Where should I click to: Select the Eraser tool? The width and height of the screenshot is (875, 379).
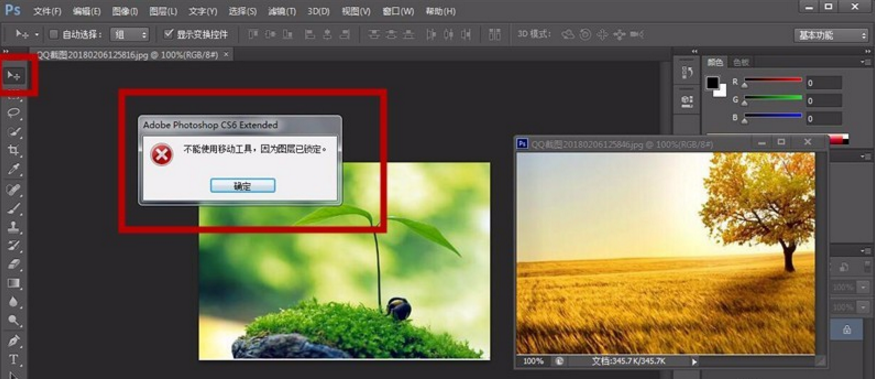[x=13, y=264]
